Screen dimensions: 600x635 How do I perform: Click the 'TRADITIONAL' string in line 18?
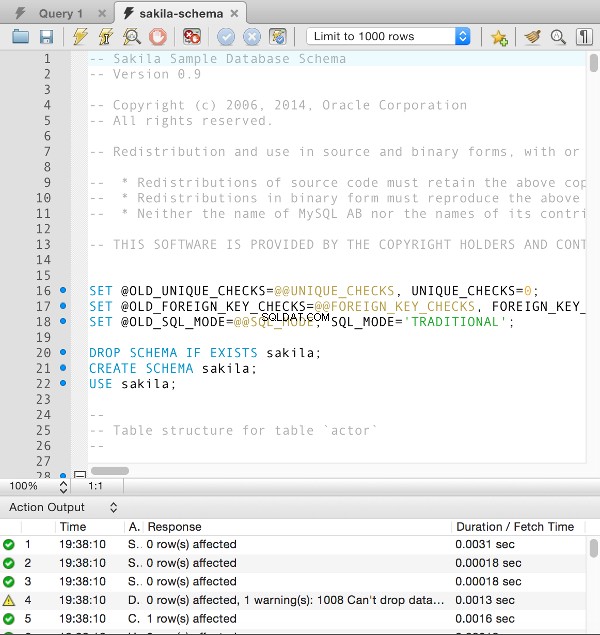click(x=455, y=322)
